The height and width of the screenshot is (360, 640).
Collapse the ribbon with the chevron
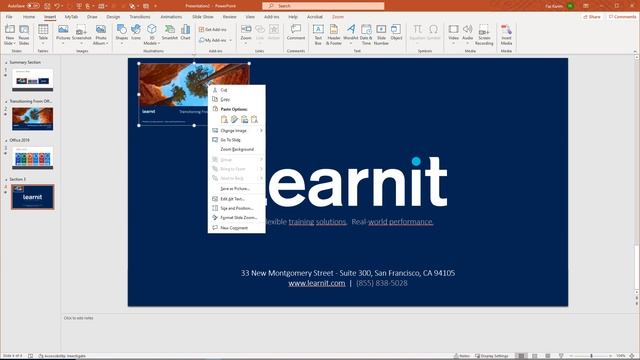click(x=635, y=51)
